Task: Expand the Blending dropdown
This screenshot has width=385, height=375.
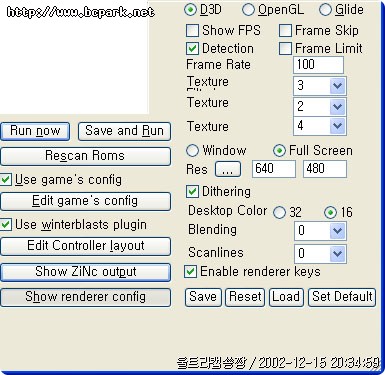Action: coord(320,231)
